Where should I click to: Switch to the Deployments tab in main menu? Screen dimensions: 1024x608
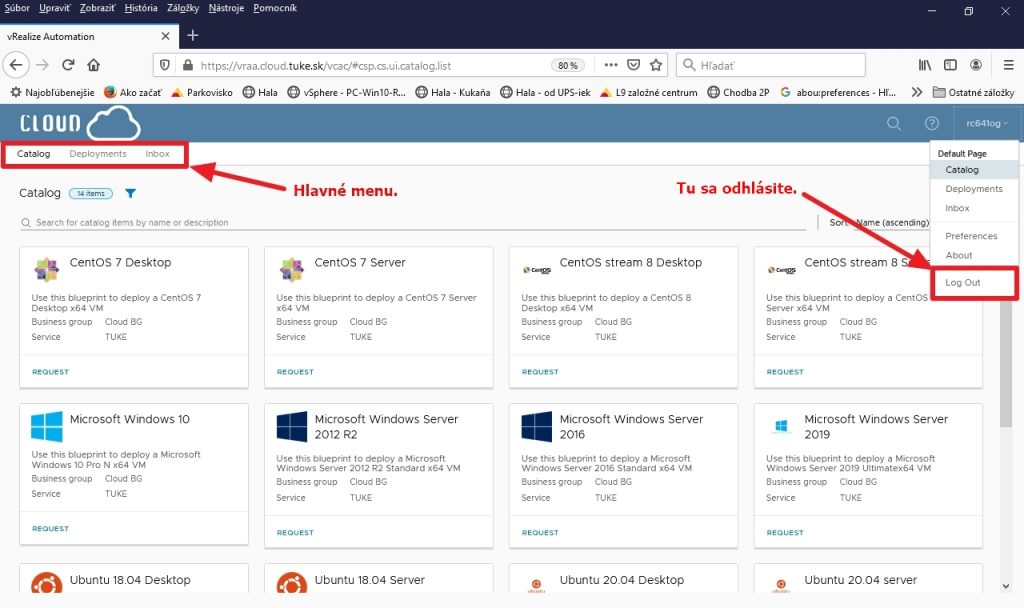(x=98, y=154)
